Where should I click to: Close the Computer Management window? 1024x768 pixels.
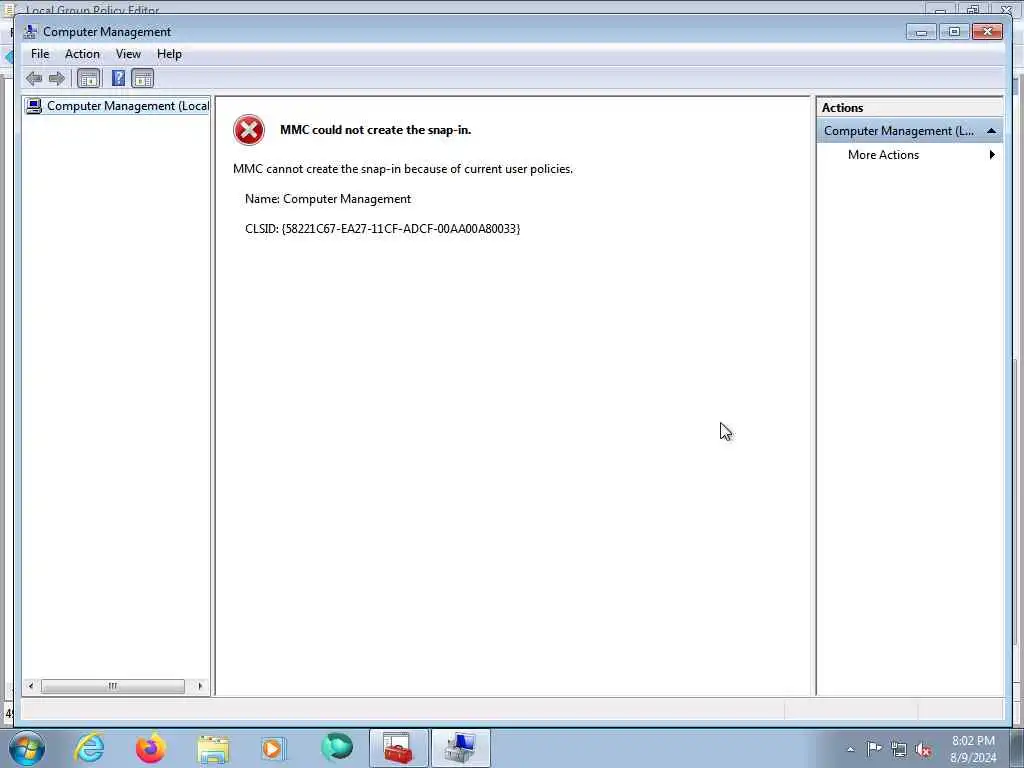point(987,31)
